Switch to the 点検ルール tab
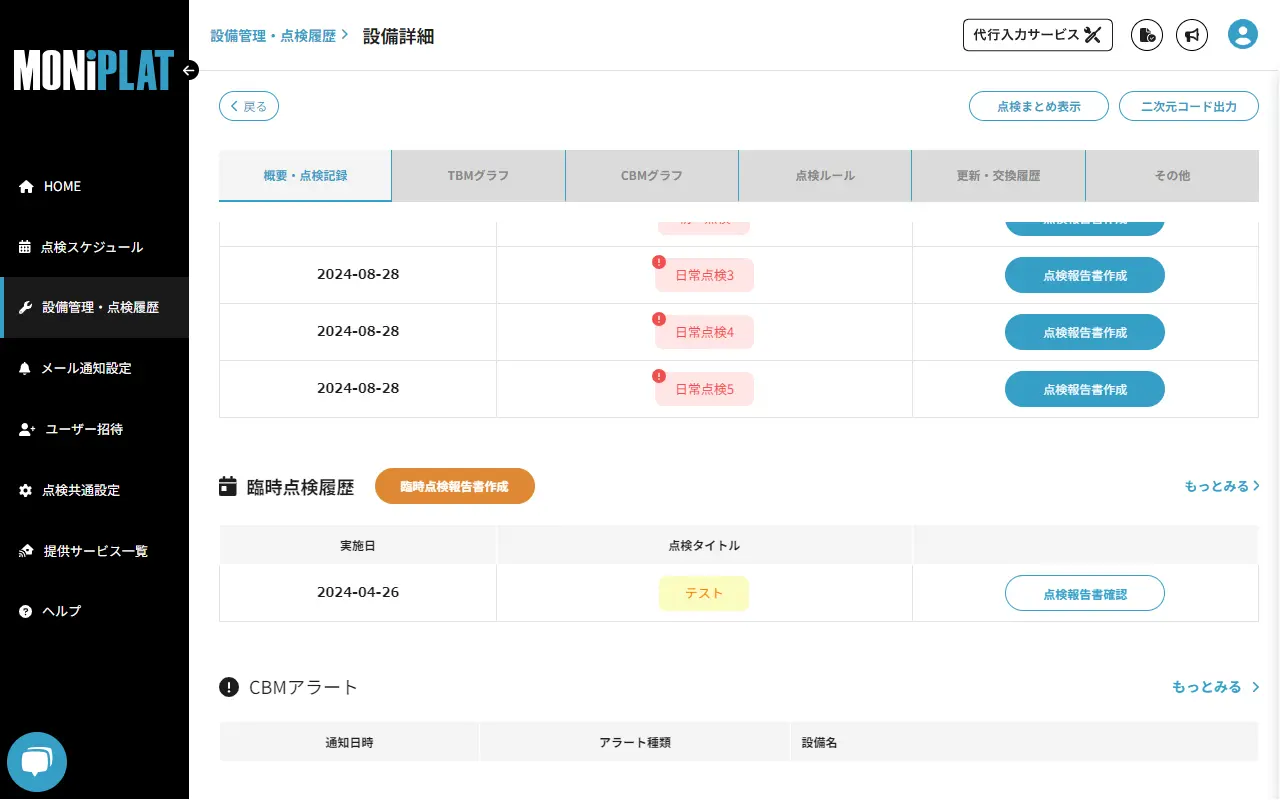 pos(825,175)
